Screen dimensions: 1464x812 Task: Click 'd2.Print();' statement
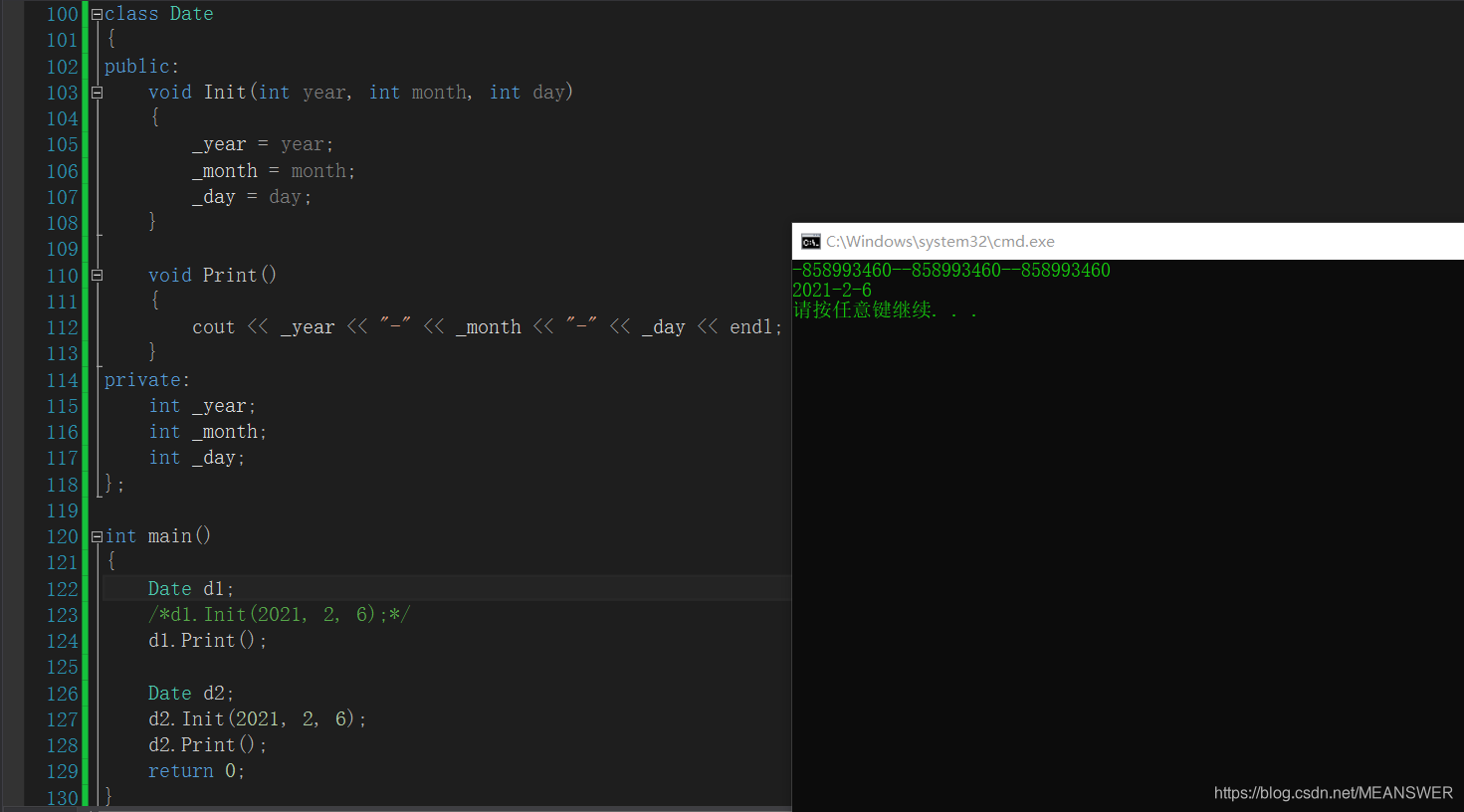208,745
